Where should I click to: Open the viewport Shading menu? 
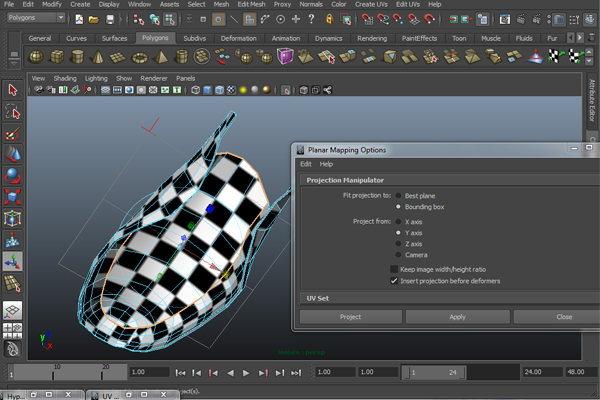65,78
